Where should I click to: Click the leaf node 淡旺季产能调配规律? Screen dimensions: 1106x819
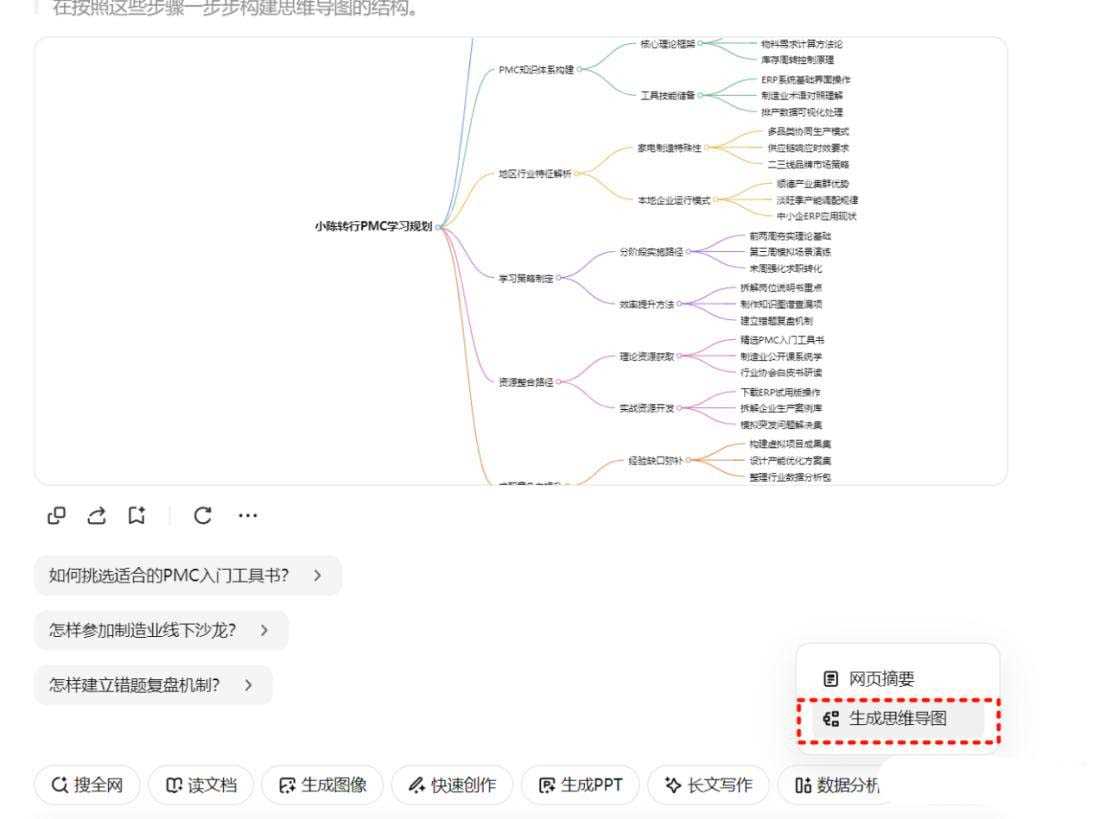pos(817,200)
